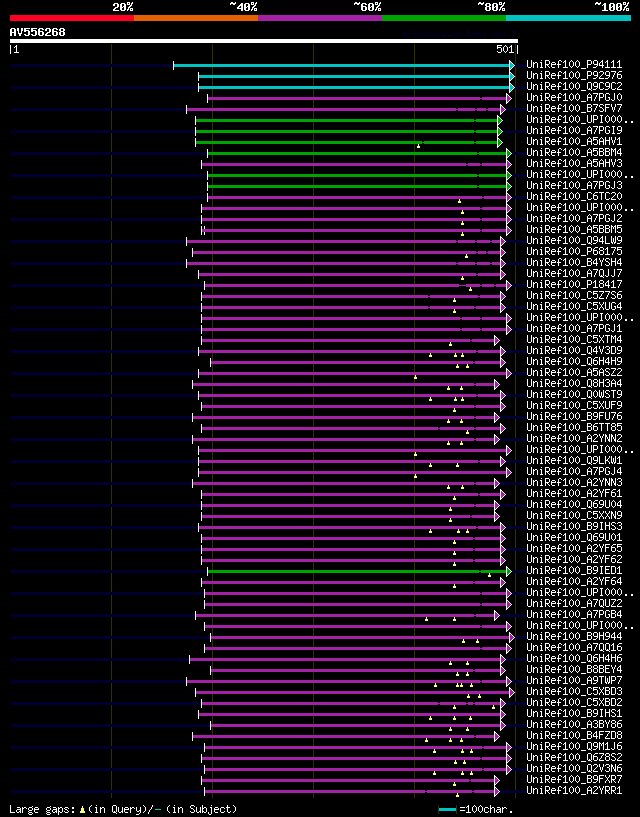This screenshot has height=817, width=640.
Task: Select the UniRef100_C5XTM4 label
Action: coord(574,340)
